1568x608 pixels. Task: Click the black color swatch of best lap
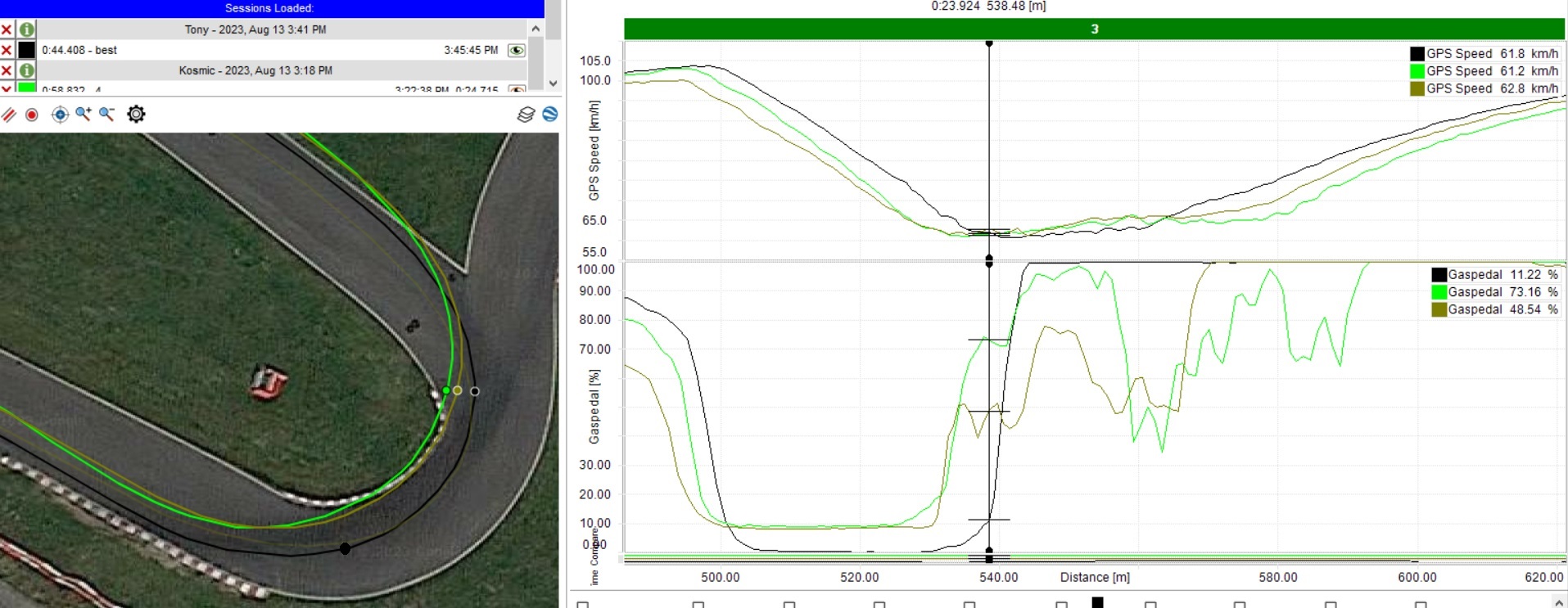coord(27,50)
